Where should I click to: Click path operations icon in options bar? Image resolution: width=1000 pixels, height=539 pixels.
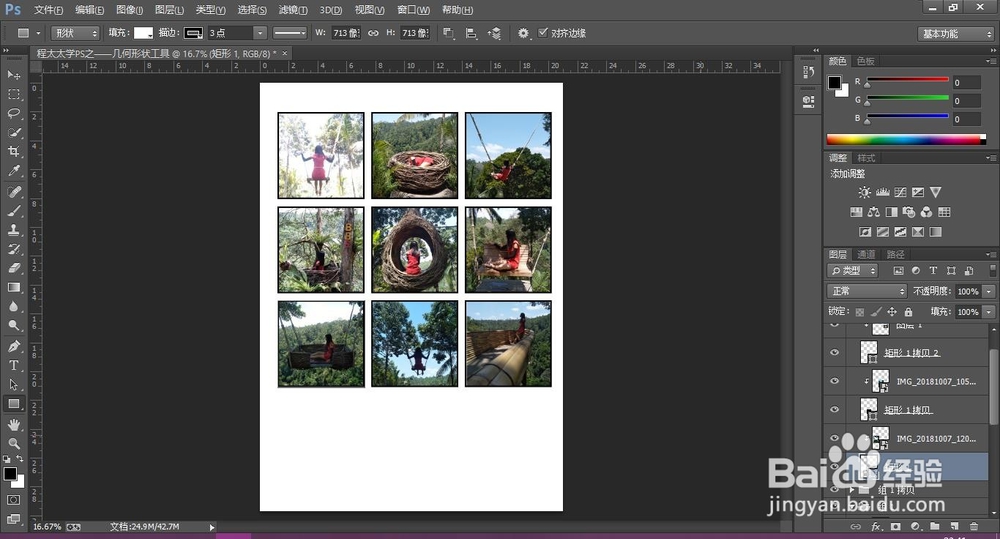[x=448, y=33]
